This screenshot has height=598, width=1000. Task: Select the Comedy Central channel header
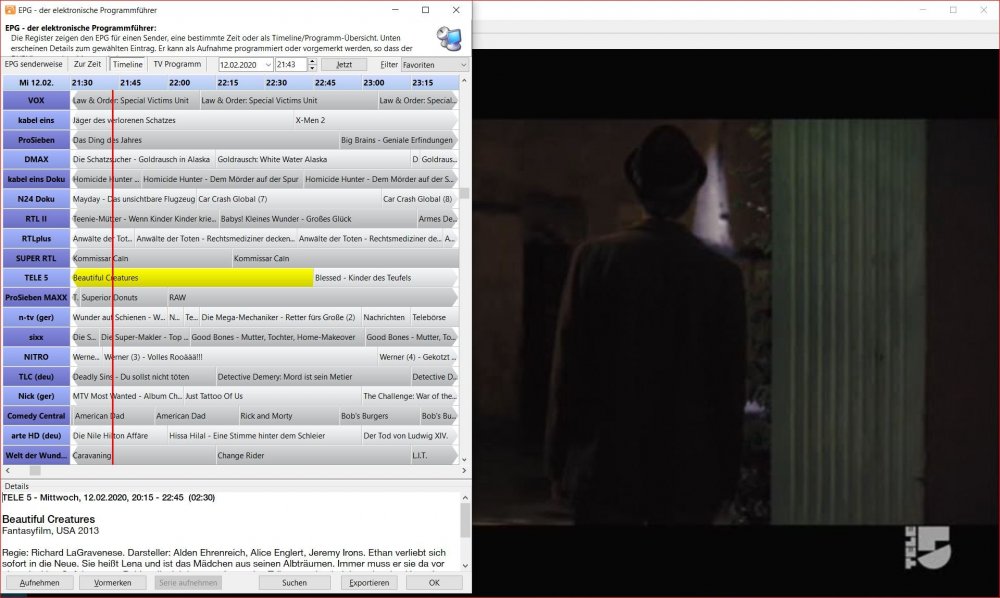pyautogui.click(x=36, y=416)
